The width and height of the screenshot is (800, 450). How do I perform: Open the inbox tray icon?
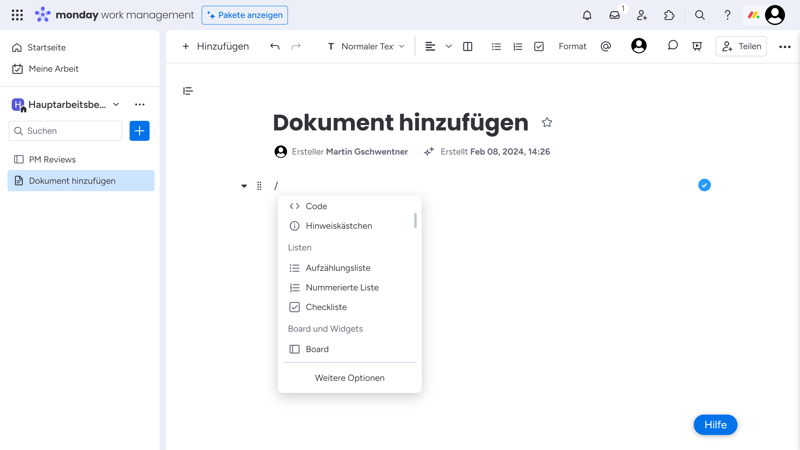pos(614,15)
